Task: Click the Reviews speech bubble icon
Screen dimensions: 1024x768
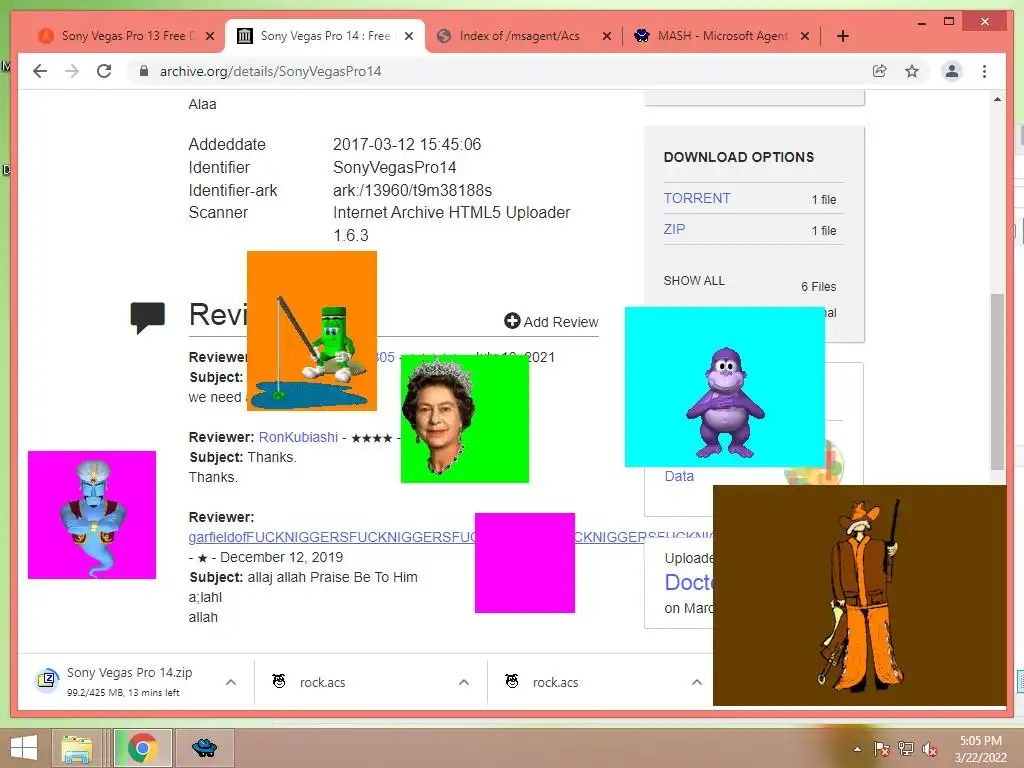Action: tap(148, 317)
